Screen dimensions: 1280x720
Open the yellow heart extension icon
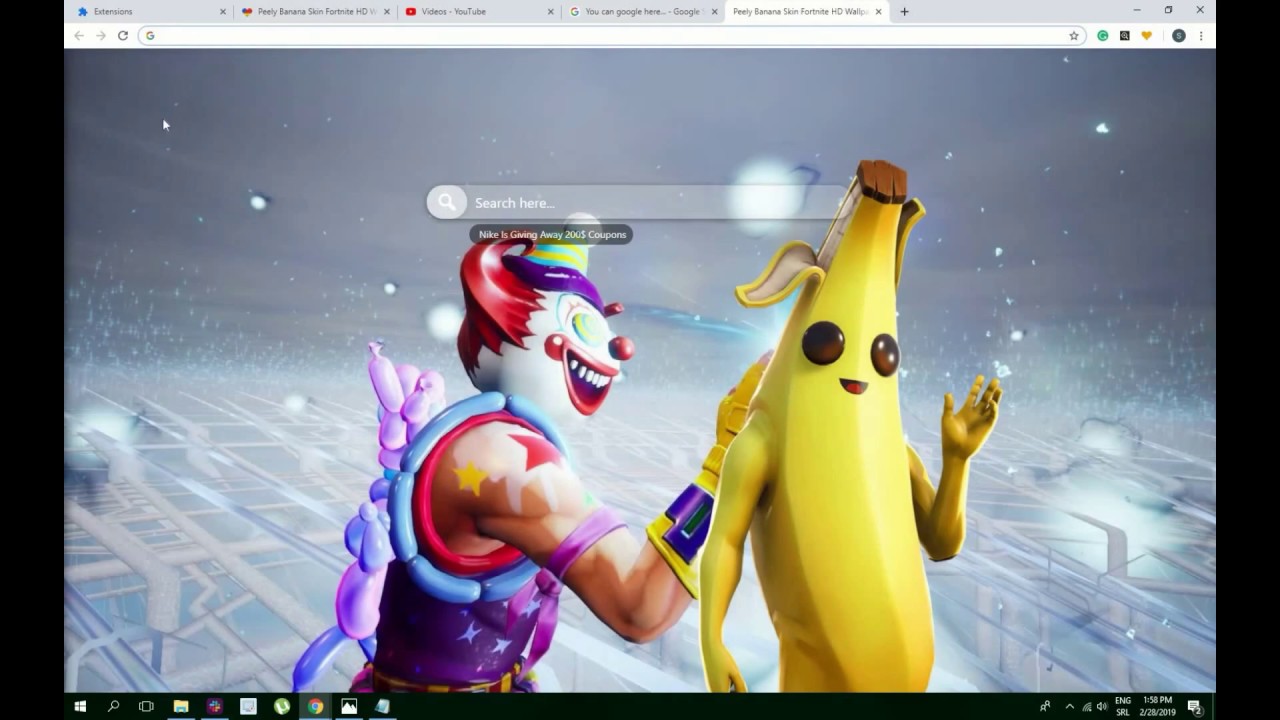click(x=1147, y=35)
